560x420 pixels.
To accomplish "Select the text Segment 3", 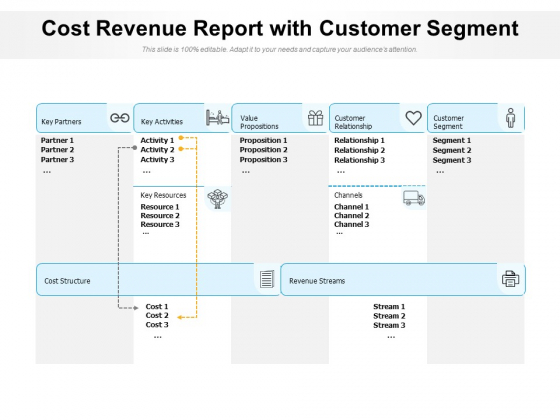I will [x=452, y=160].
